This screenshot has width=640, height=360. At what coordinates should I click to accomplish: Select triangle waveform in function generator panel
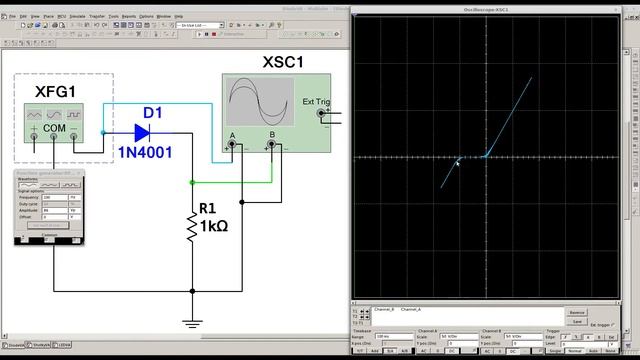[49, 185]
